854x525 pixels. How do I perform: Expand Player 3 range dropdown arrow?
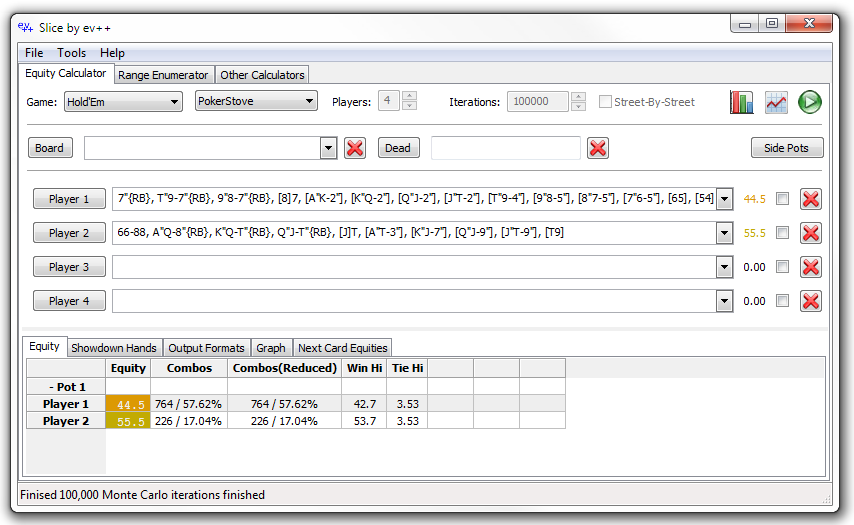tap(724, 267)
